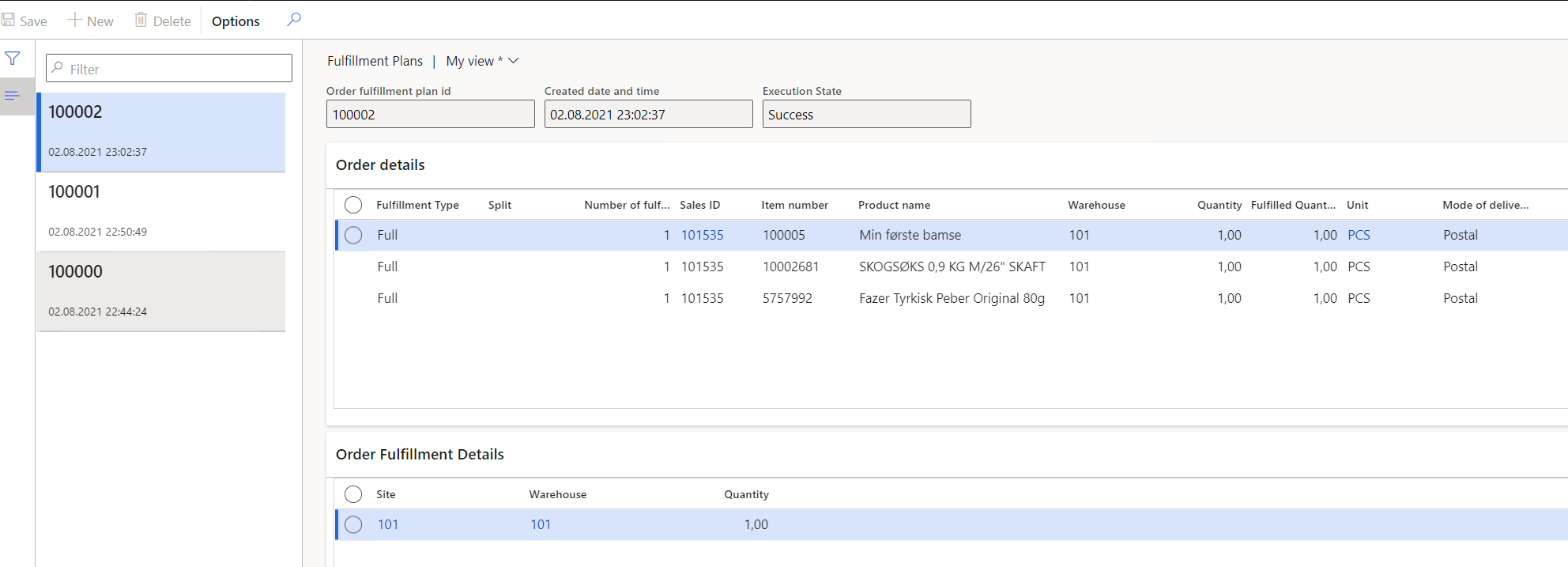
Task: Click the Delete trash button
Action: pyautogui.click(x=163, y=21)
